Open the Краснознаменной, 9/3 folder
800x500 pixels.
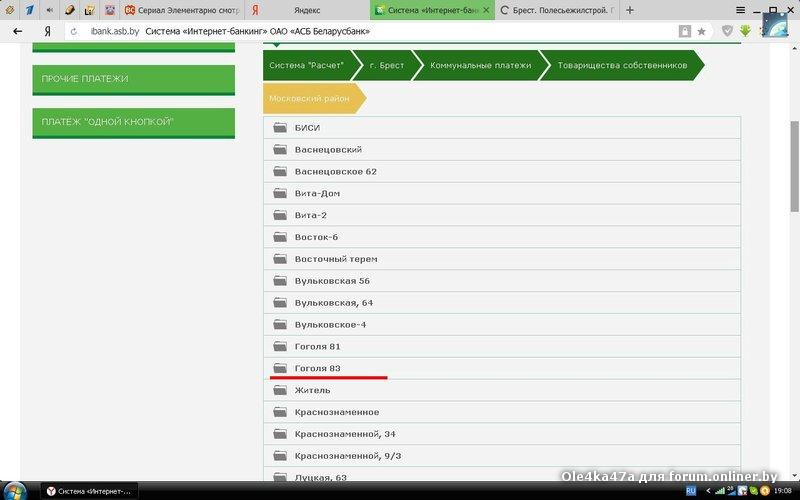(502, 456)
